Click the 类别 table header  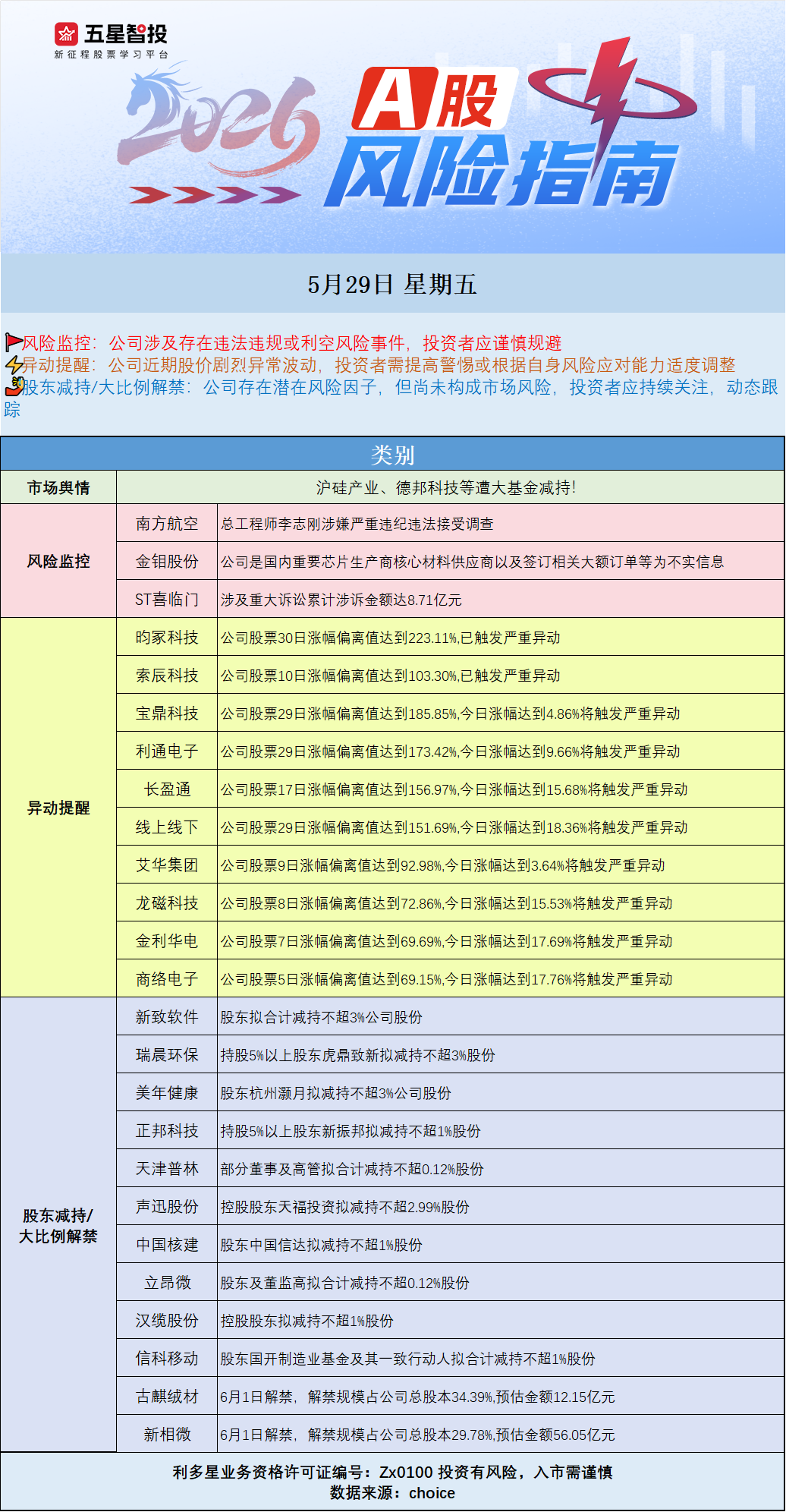[x=392, y=455]
